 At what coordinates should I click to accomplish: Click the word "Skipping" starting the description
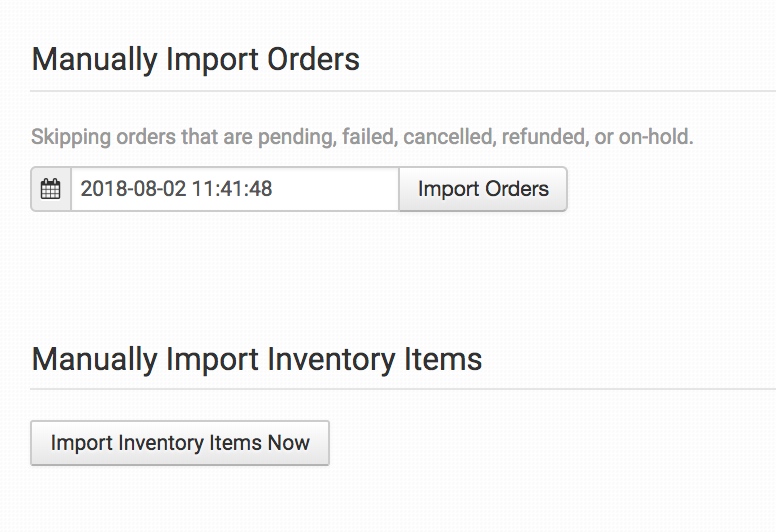[x=66, y=137]
